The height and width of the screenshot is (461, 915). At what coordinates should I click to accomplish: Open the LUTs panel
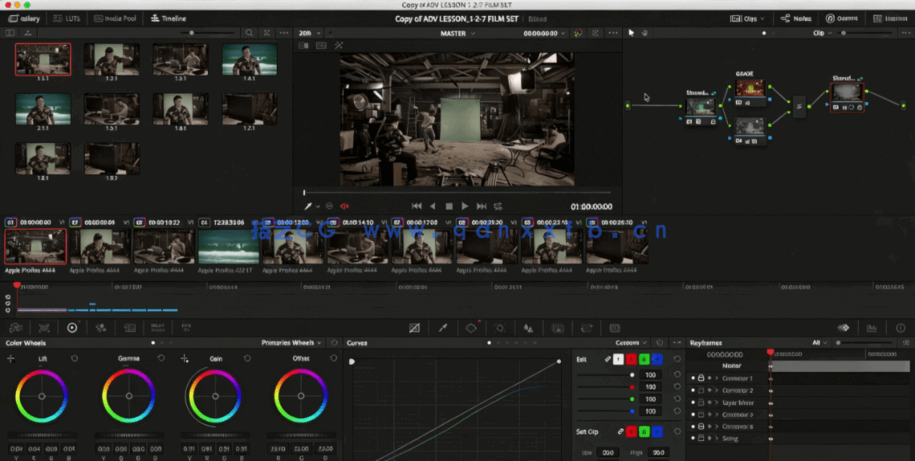67,19
